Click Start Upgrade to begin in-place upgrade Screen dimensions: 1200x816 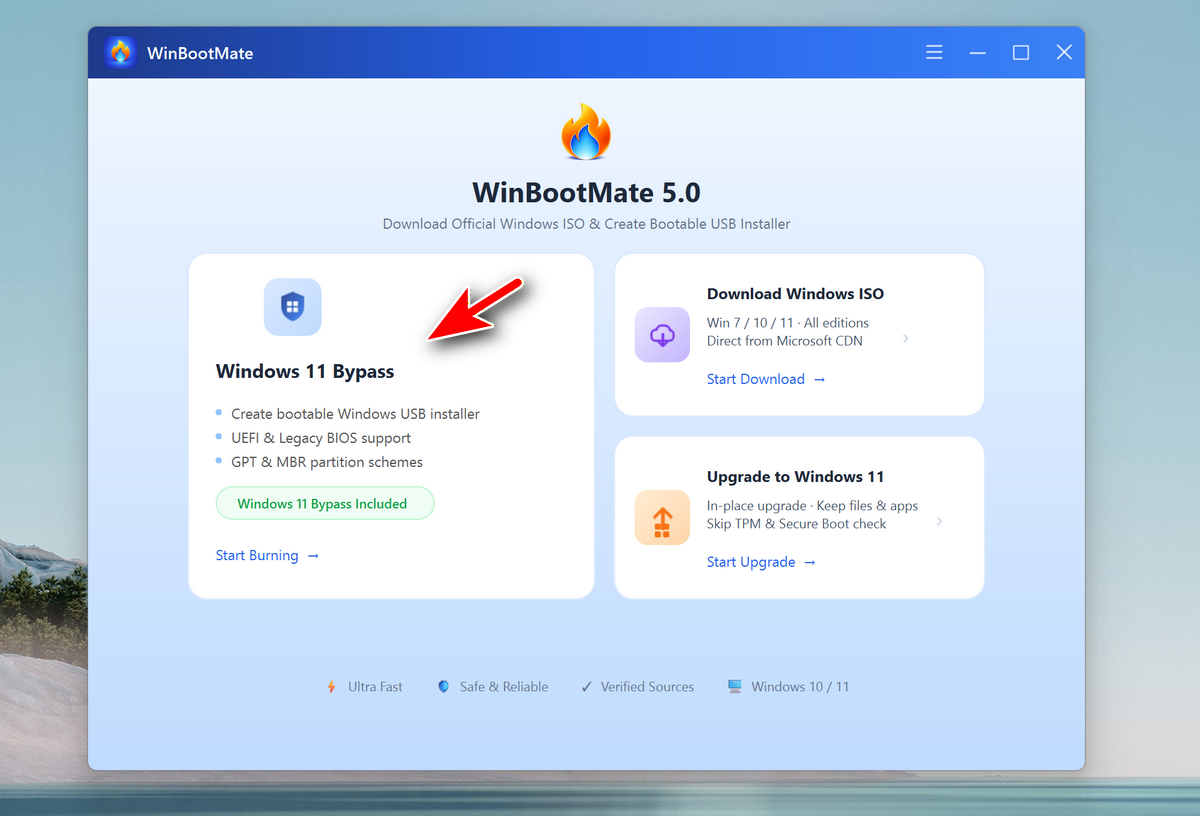click(x=752, y=562)
